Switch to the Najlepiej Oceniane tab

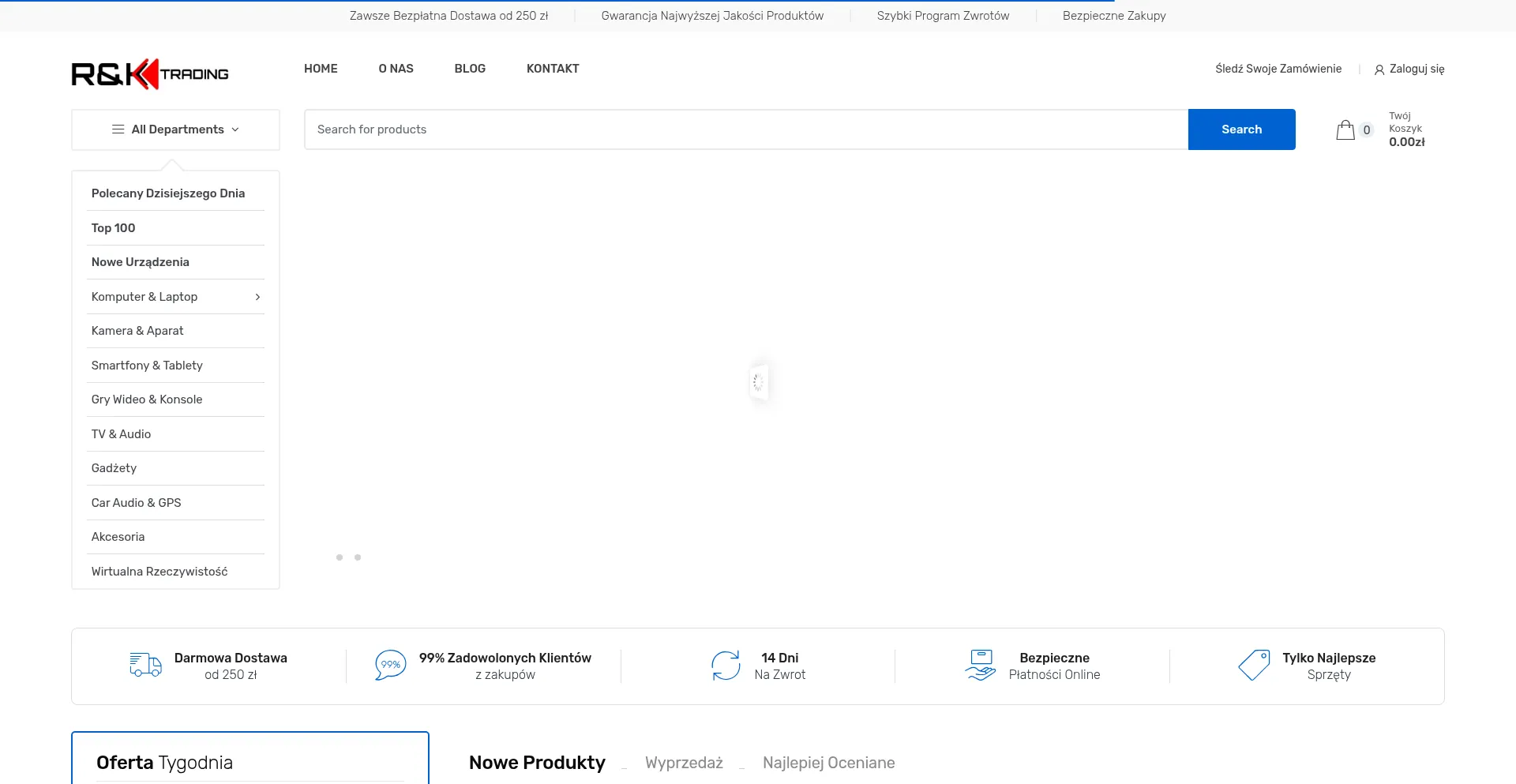click(x=828, y=763)
